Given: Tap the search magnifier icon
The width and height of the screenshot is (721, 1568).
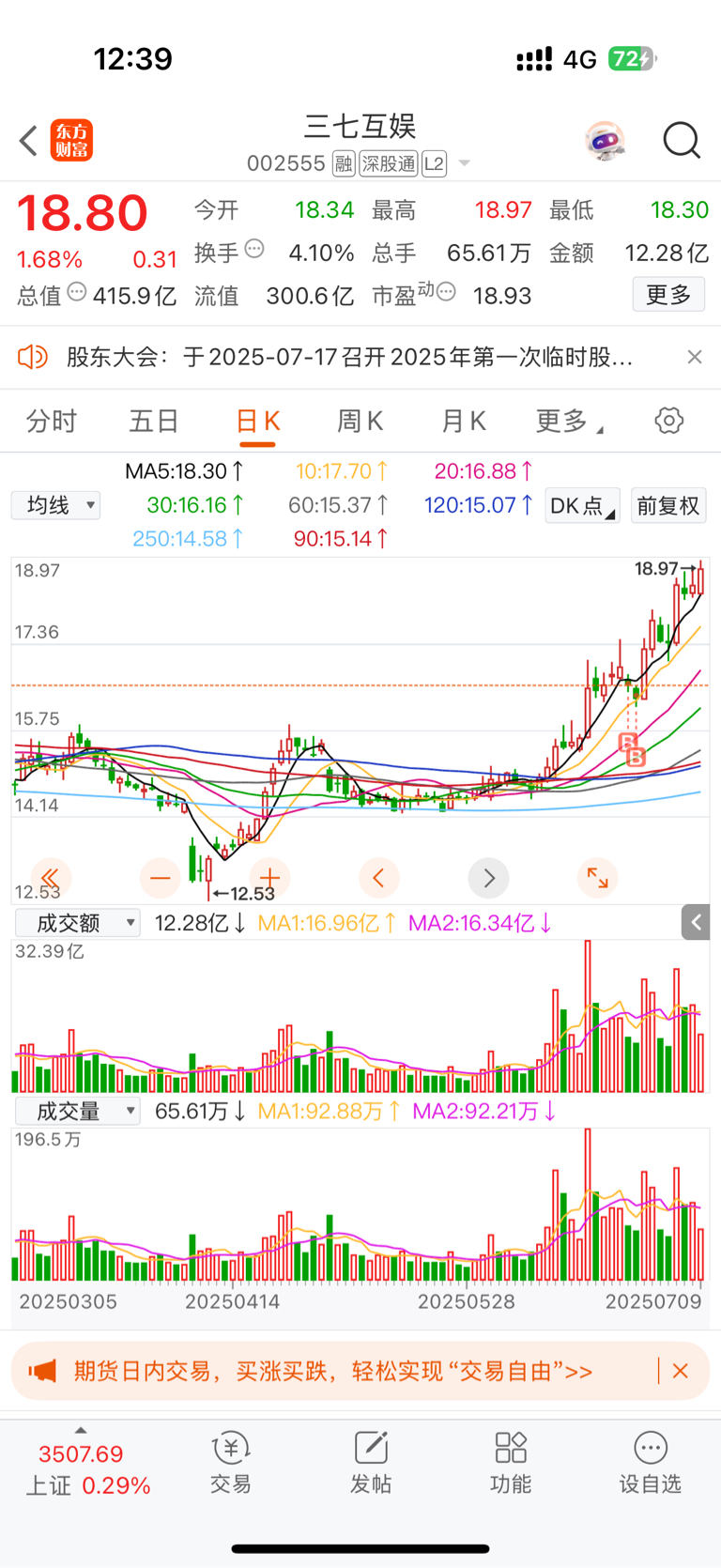Looking at the screenshot, I should (682, 141).
